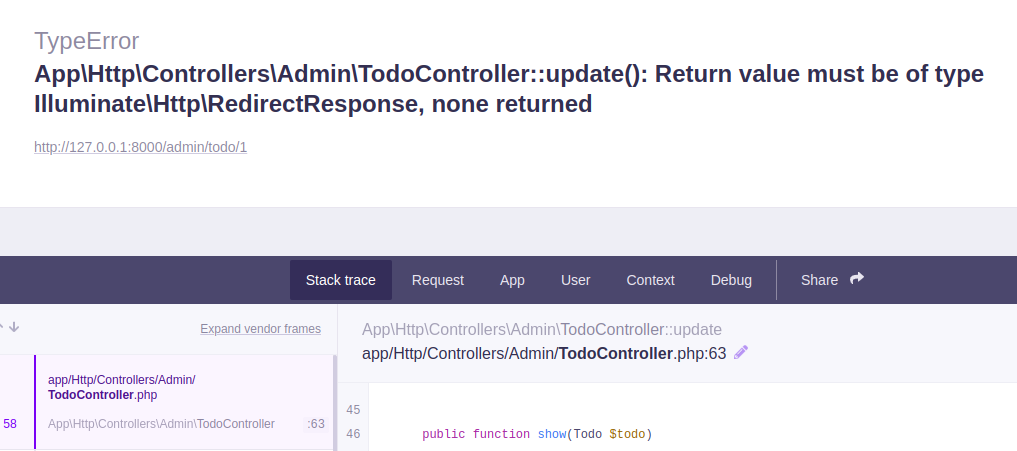The height and width of the screenshot is (451, 1017).
Task: Switch to the Request tab
Action: 438,280
